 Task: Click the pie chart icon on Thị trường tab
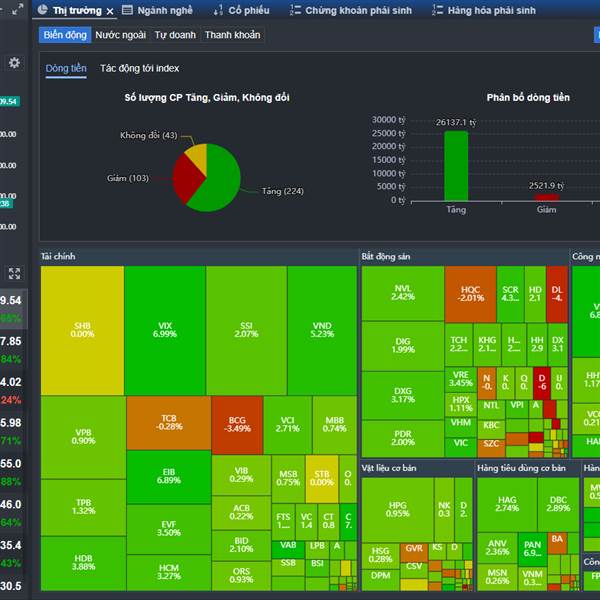tap(42, 10)
